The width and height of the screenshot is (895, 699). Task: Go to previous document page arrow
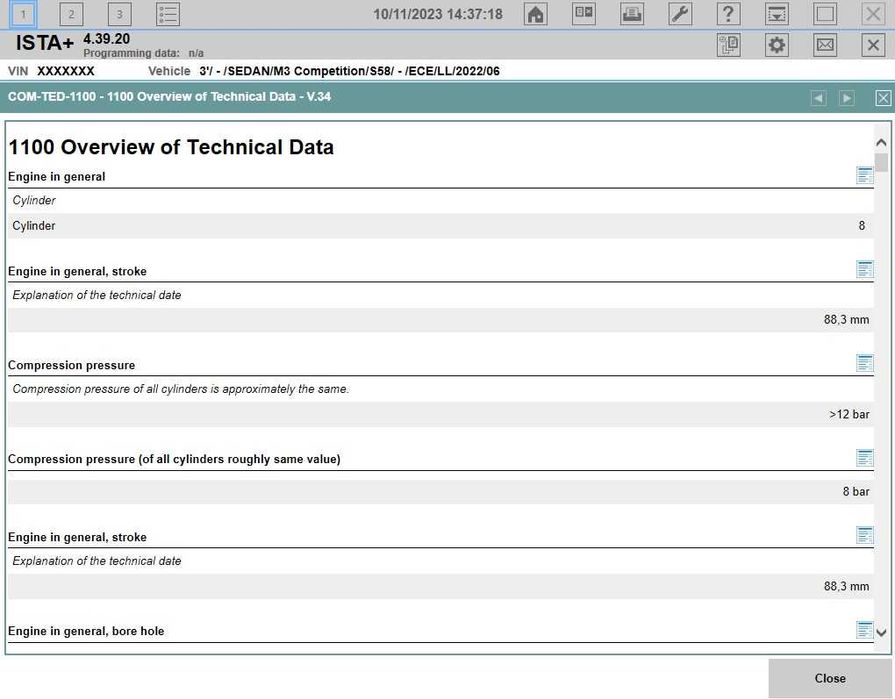(819, 98)
